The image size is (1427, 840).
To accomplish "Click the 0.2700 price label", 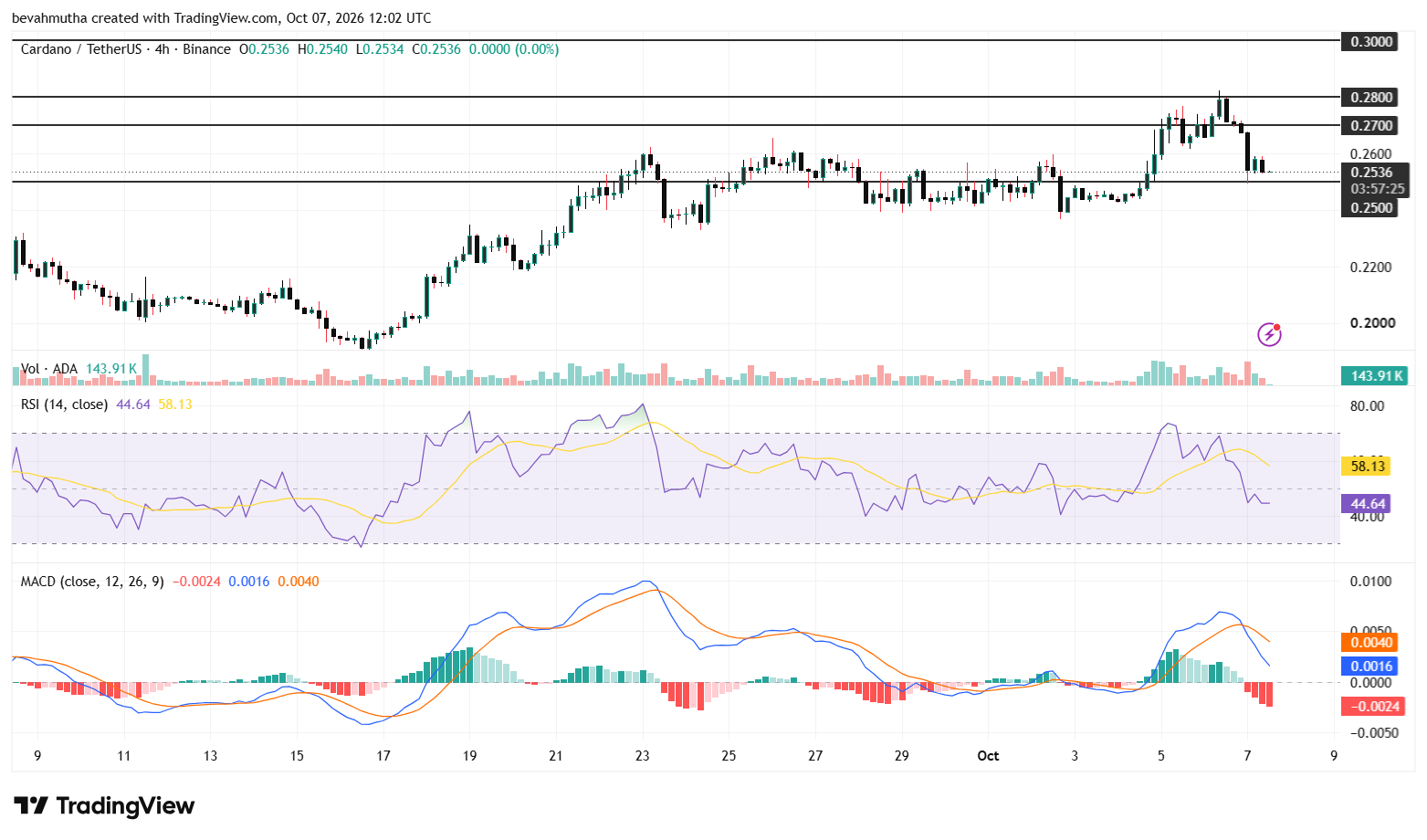I will 1371,125.
